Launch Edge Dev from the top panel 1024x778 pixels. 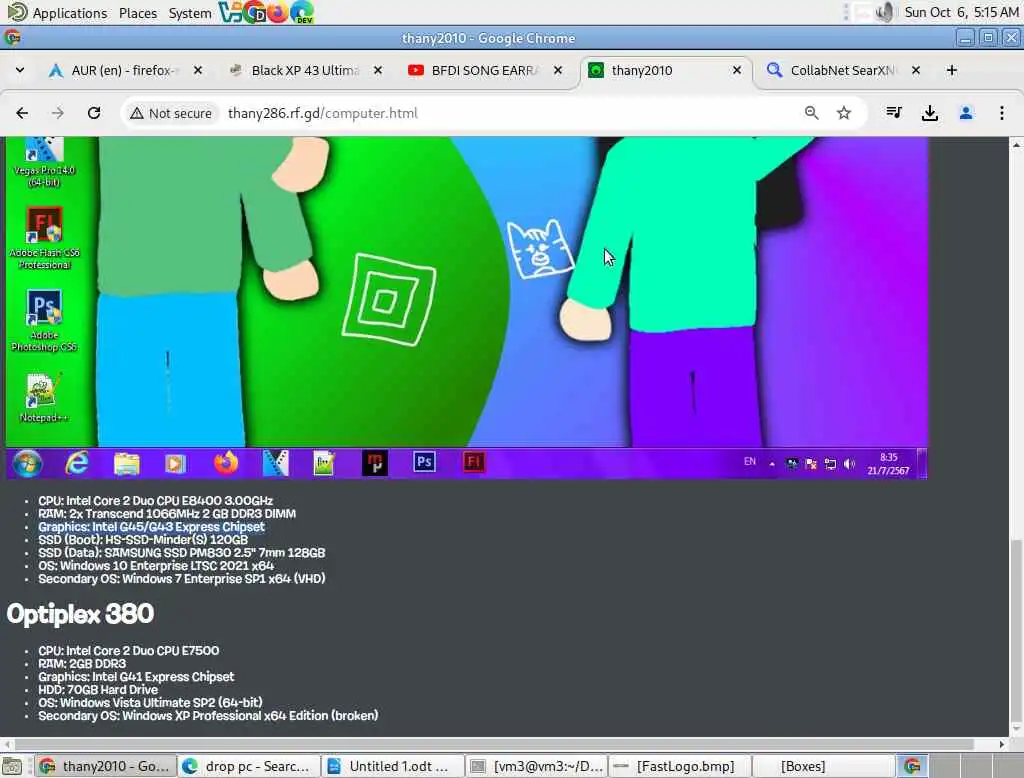coord(302,12)
